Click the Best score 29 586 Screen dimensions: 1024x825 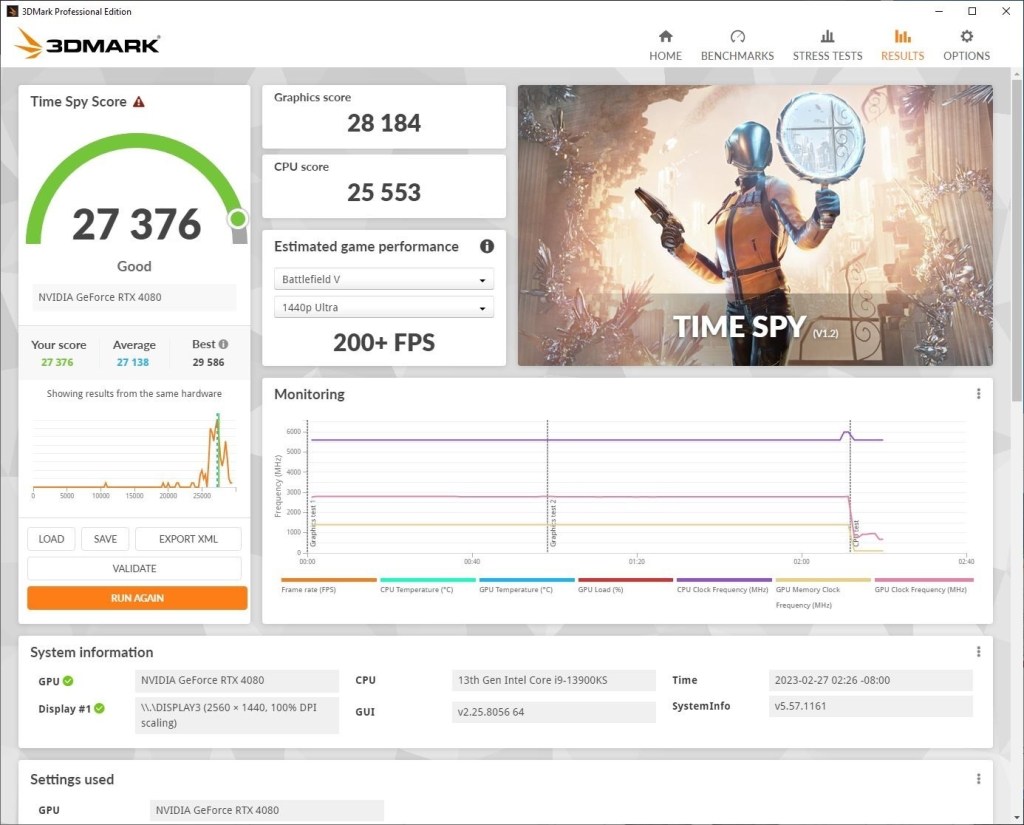click(x=208, y=362)
